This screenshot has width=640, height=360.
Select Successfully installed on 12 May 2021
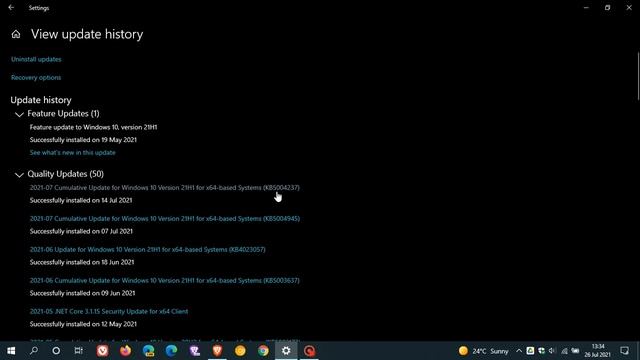pos(83,324)
